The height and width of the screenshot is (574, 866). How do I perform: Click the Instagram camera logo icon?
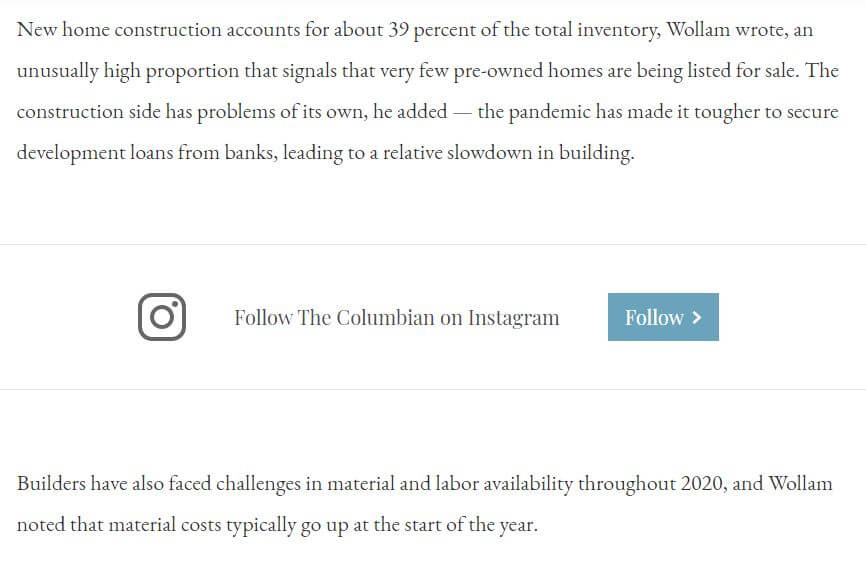[x=162, y=317]
